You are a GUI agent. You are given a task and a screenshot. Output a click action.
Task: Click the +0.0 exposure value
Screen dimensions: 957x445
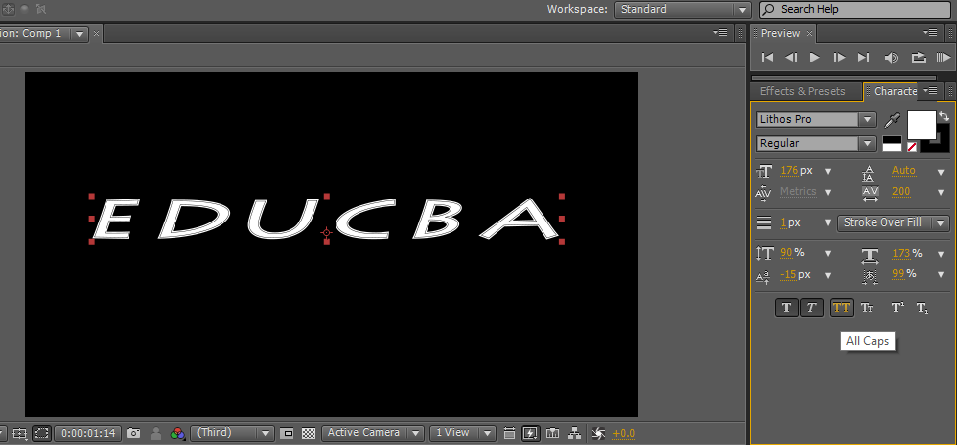[x=624, y=433]
